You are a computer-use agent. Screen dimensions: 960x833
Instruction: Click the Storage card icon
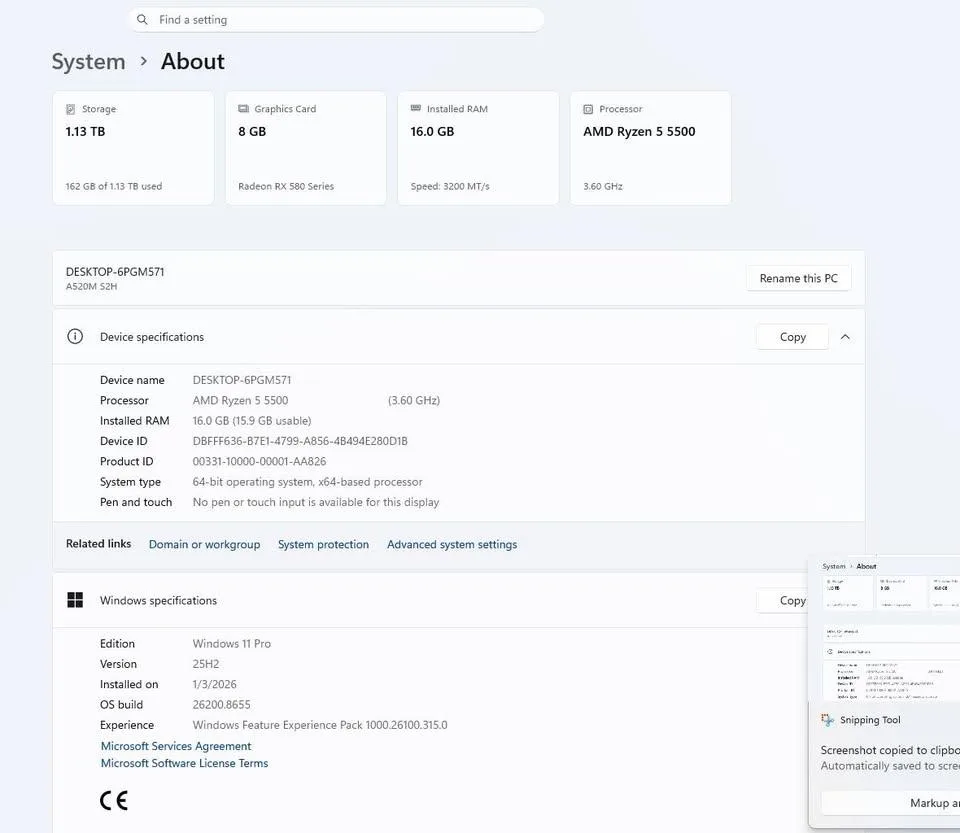70,109
